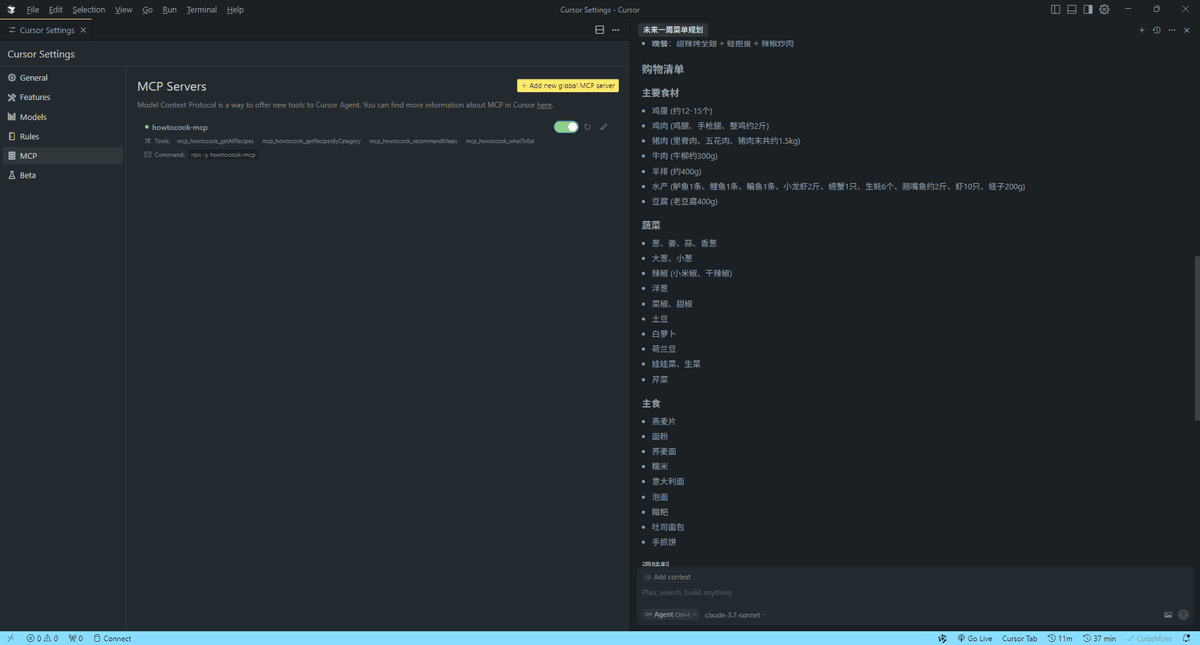Attach an image to the chat
This screenshot has height=645, width=1200.
[1168, 615]
